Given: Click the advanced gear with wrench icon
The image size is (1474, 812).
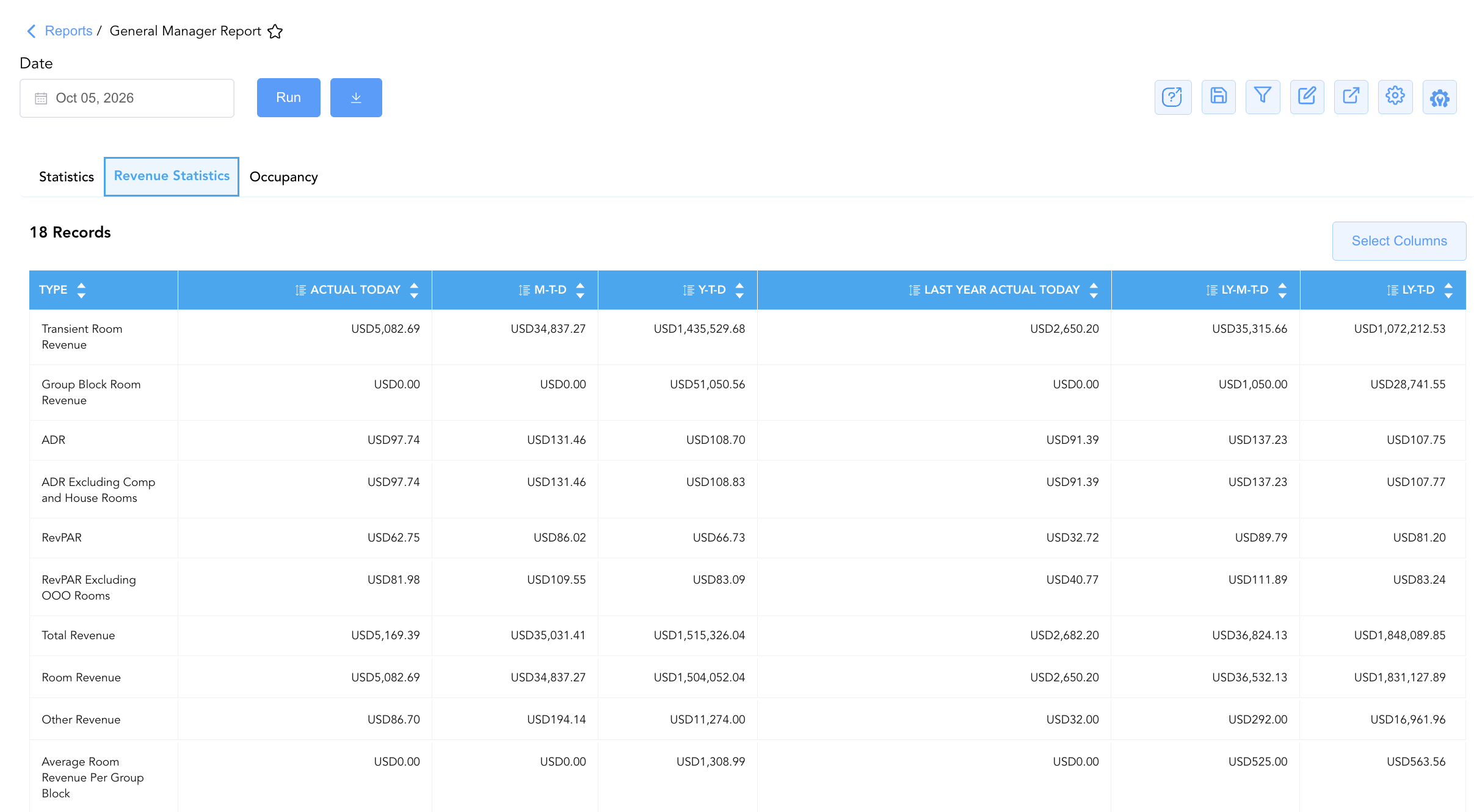Looking at the screenshot, I should click(1439, 97).
